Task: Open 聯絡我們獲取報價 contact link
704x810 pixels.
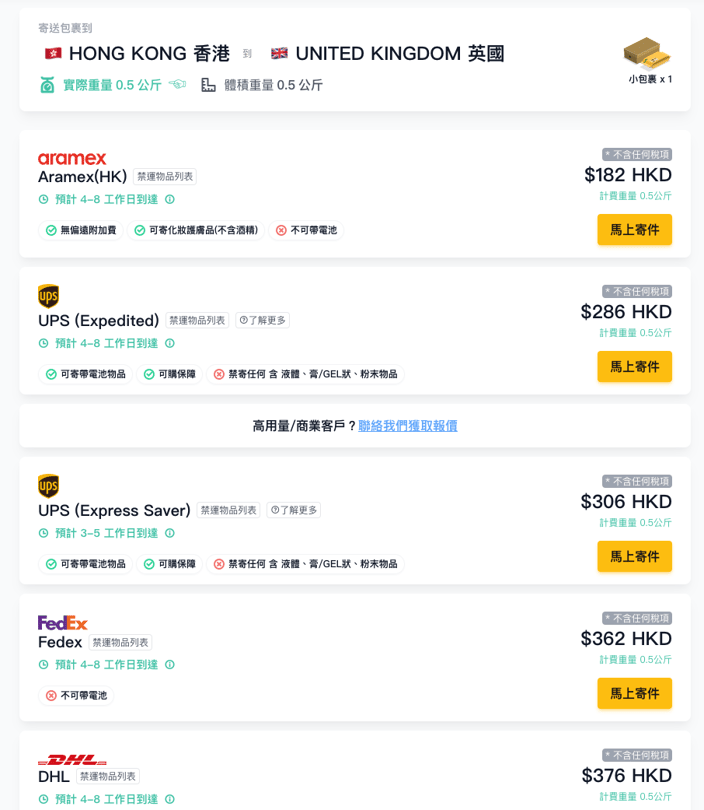Action: click(408, 426)
